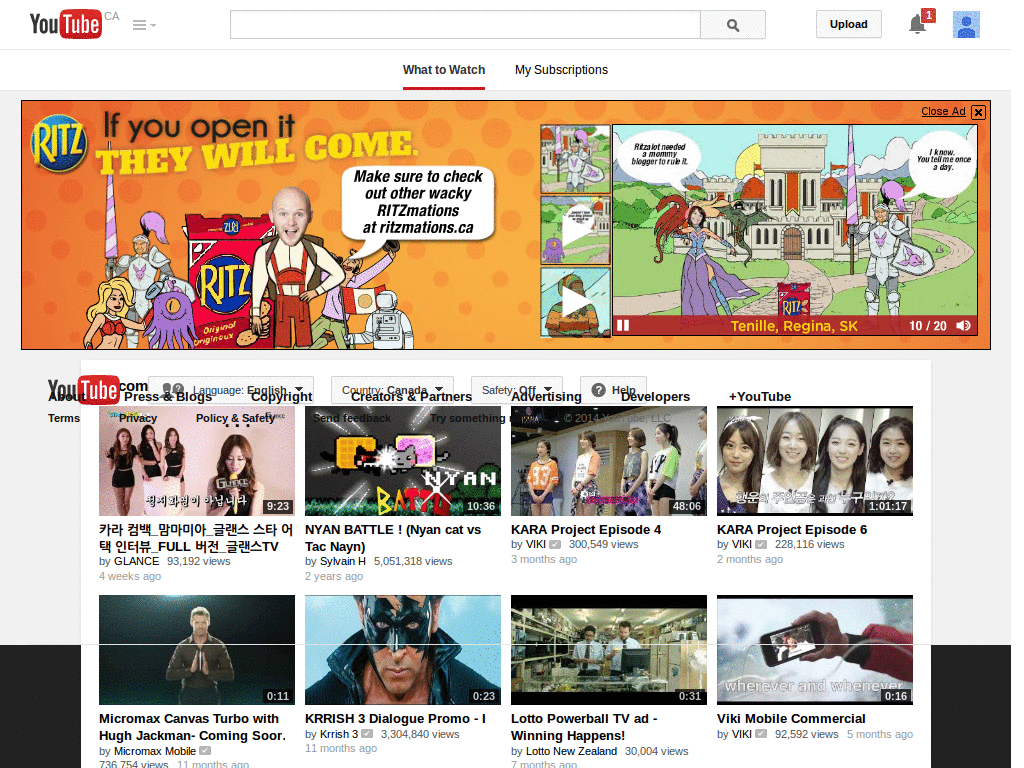Click the Micromax Canvas Turbo video title
Viewport: 1024px width, 768px height.
coord(193,727)
